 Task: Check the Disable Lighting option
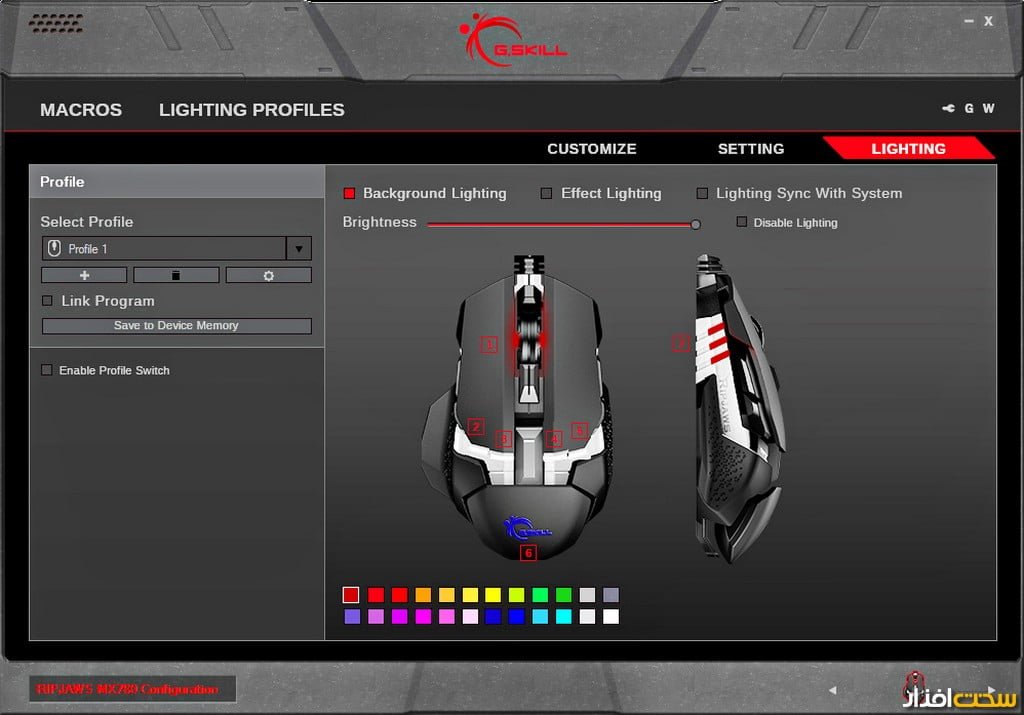tap(742, 222)
